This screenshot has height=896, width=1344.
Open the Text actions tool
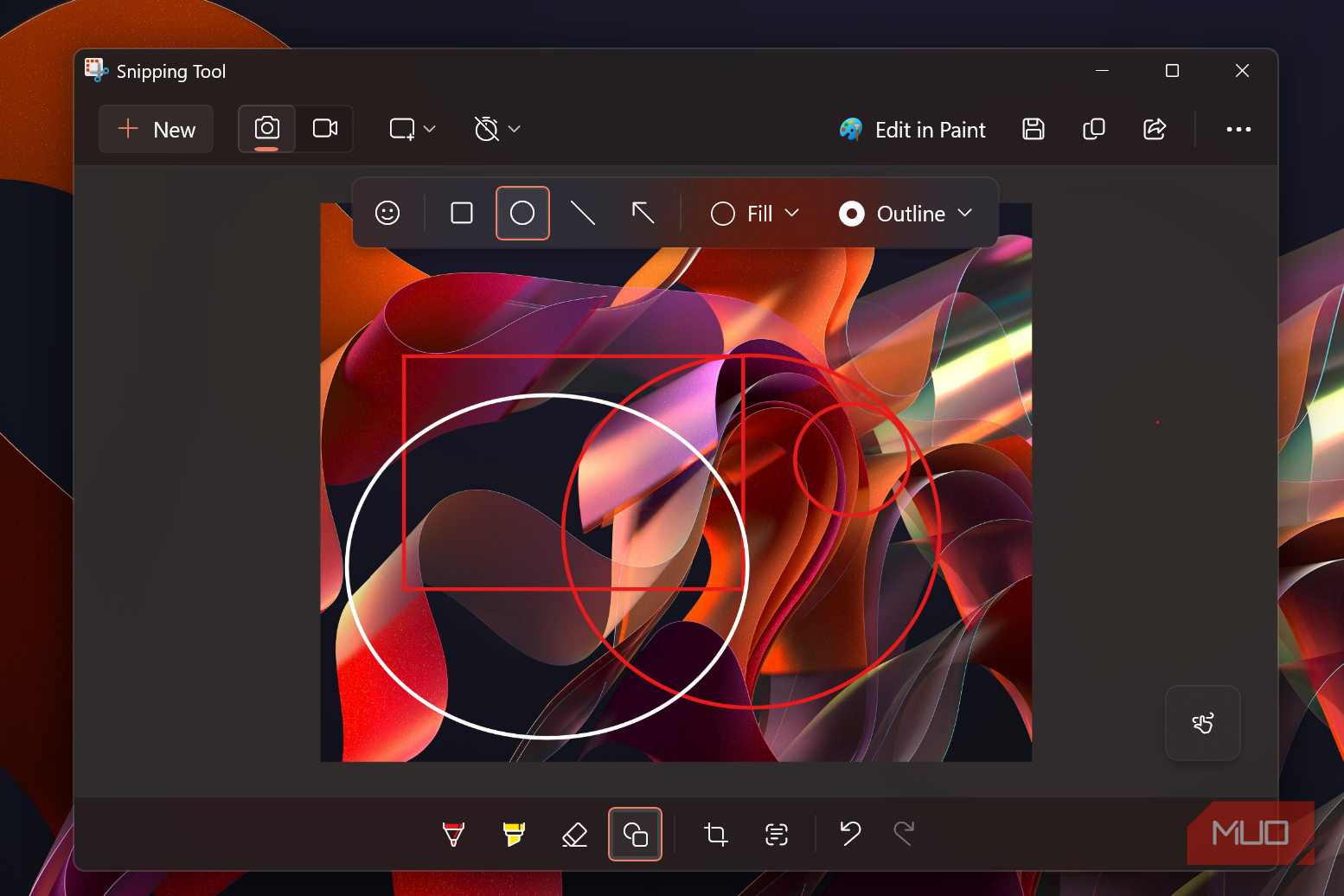pos(777,834)
